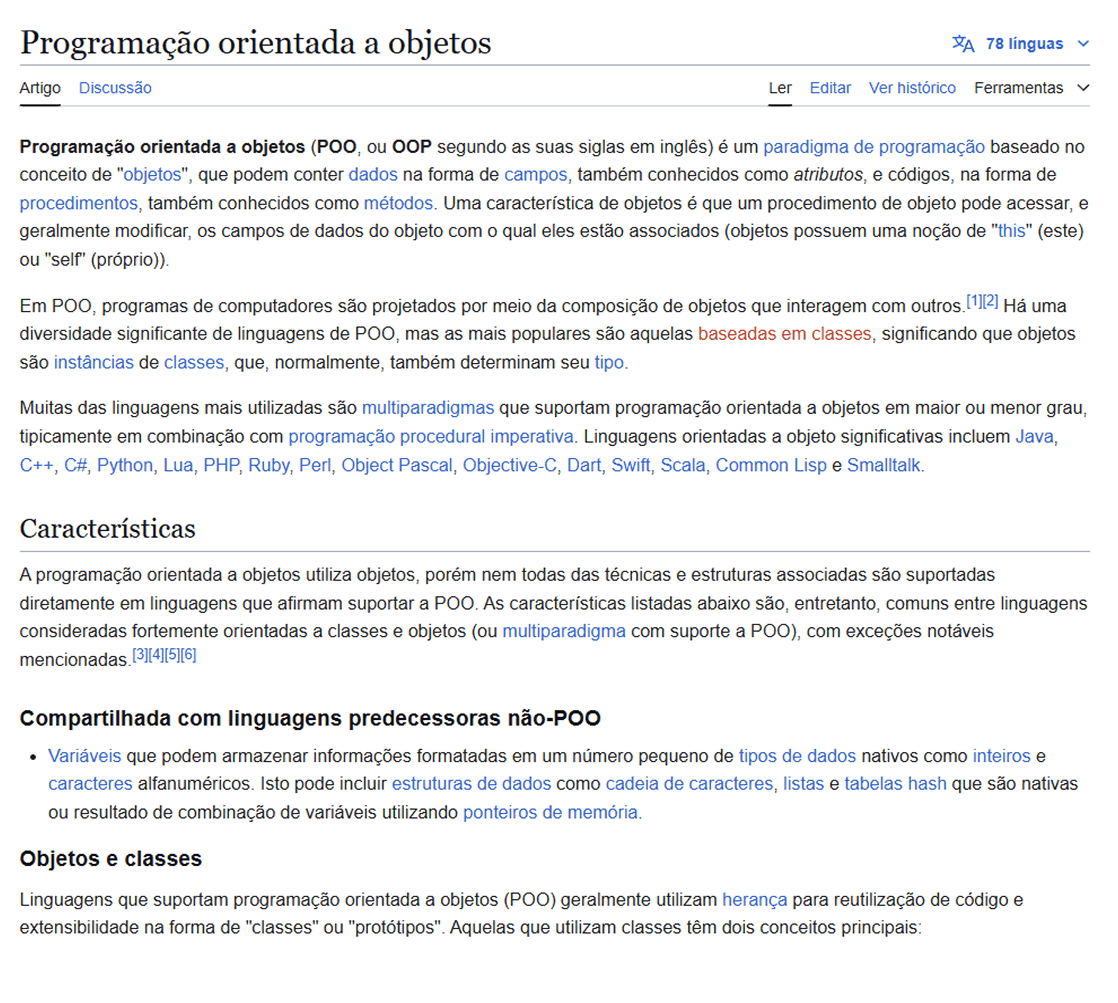Open the Python language link
Viewport: 1118px width, 1003px height.
coord(125,465)
